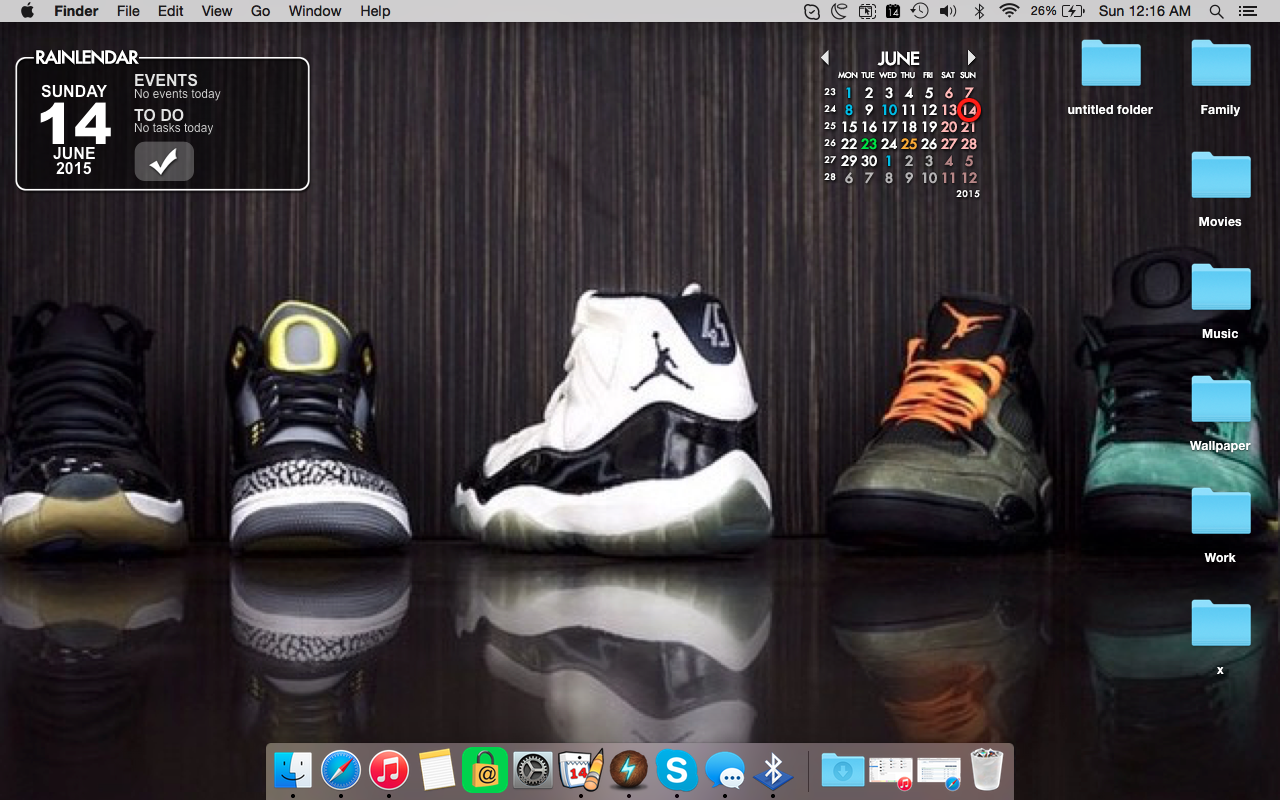The image size is (1280, 800).
Task: Select the Work folder on desktop
Action: click(x=1220, y=526)
